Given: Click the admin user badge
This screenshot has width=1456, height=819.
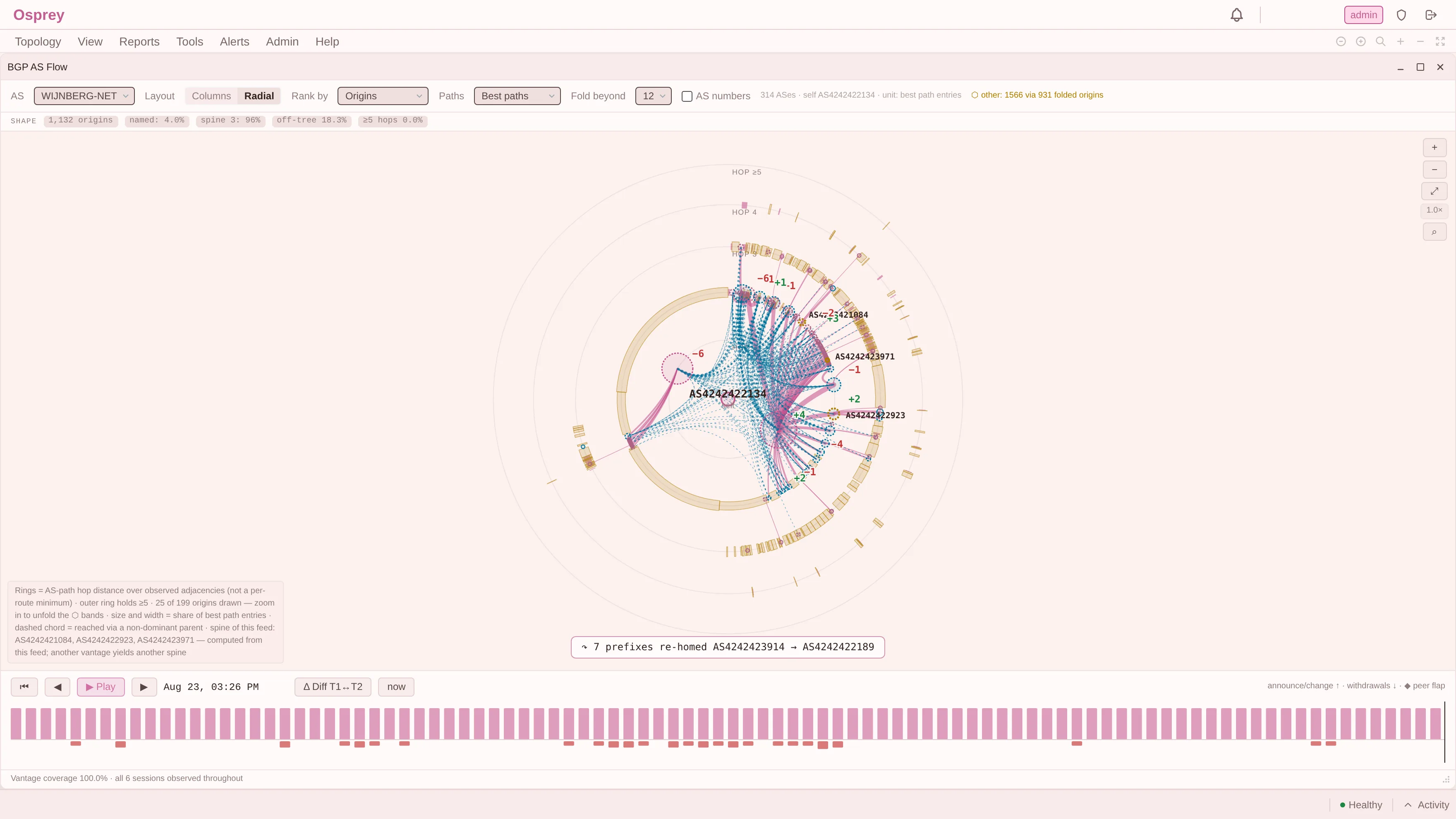Looking at the screenshot, I should 1363,15.
